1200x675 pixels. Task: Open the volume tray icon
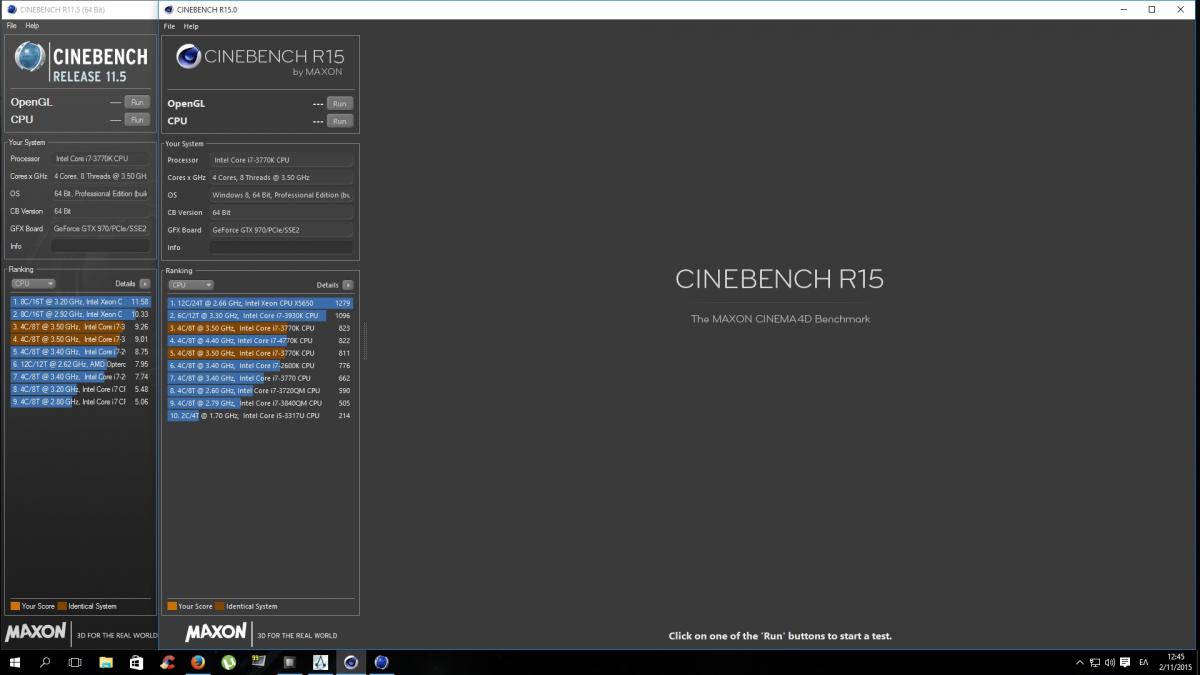(x=1110, y=662)
